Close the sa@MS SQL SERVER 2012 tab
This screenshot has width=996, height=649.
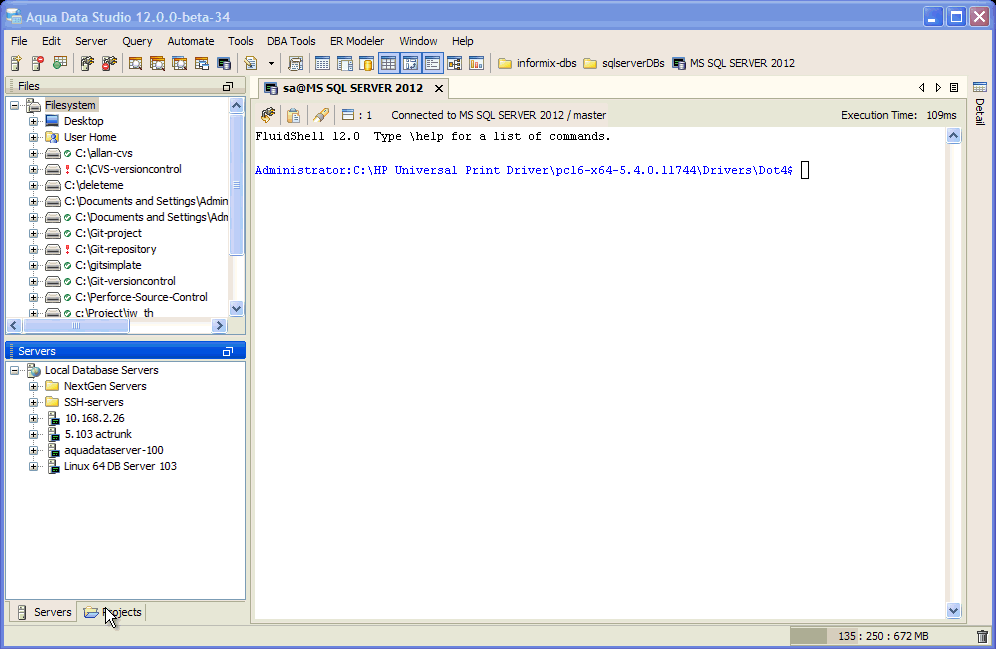coord(438,88)
